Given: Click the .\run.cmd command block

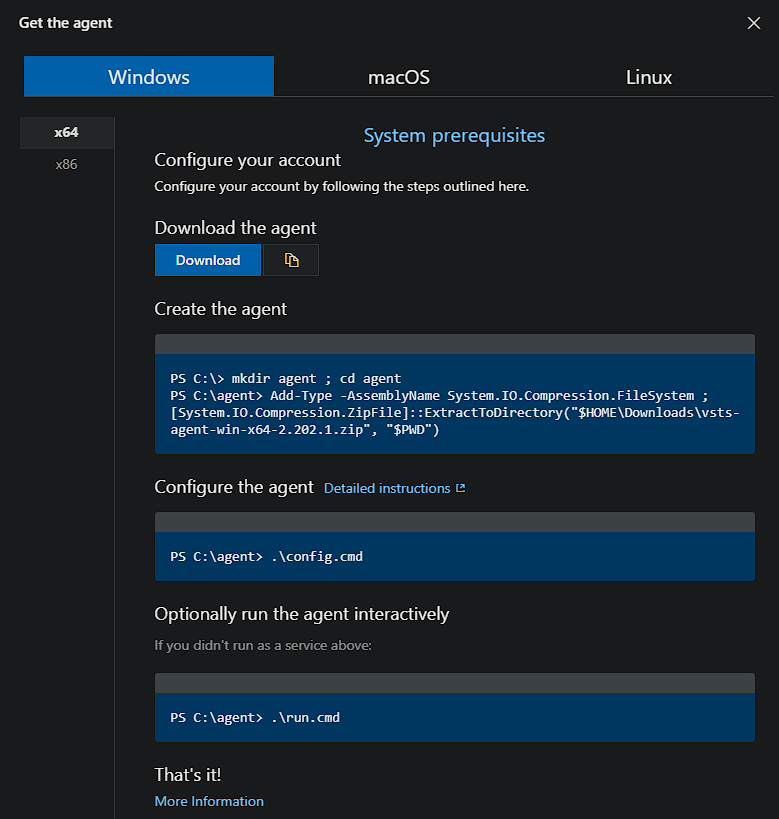Looking at the screenshot, I should click(454, 717).
